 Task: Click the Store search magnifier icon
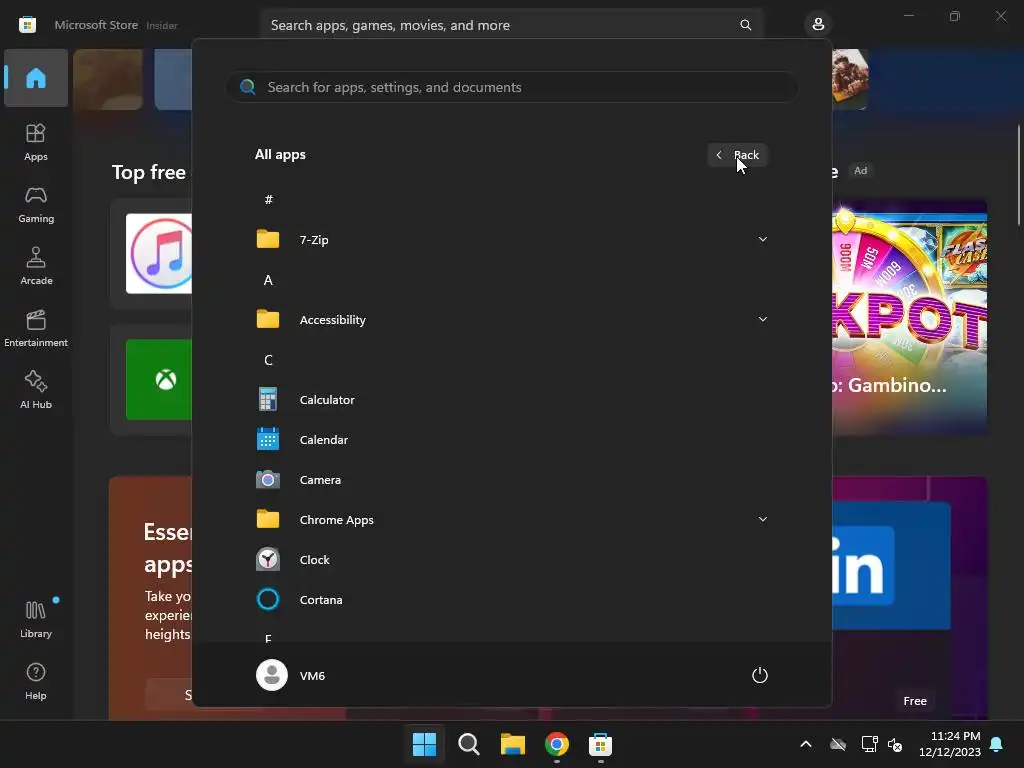pos(745,25)
